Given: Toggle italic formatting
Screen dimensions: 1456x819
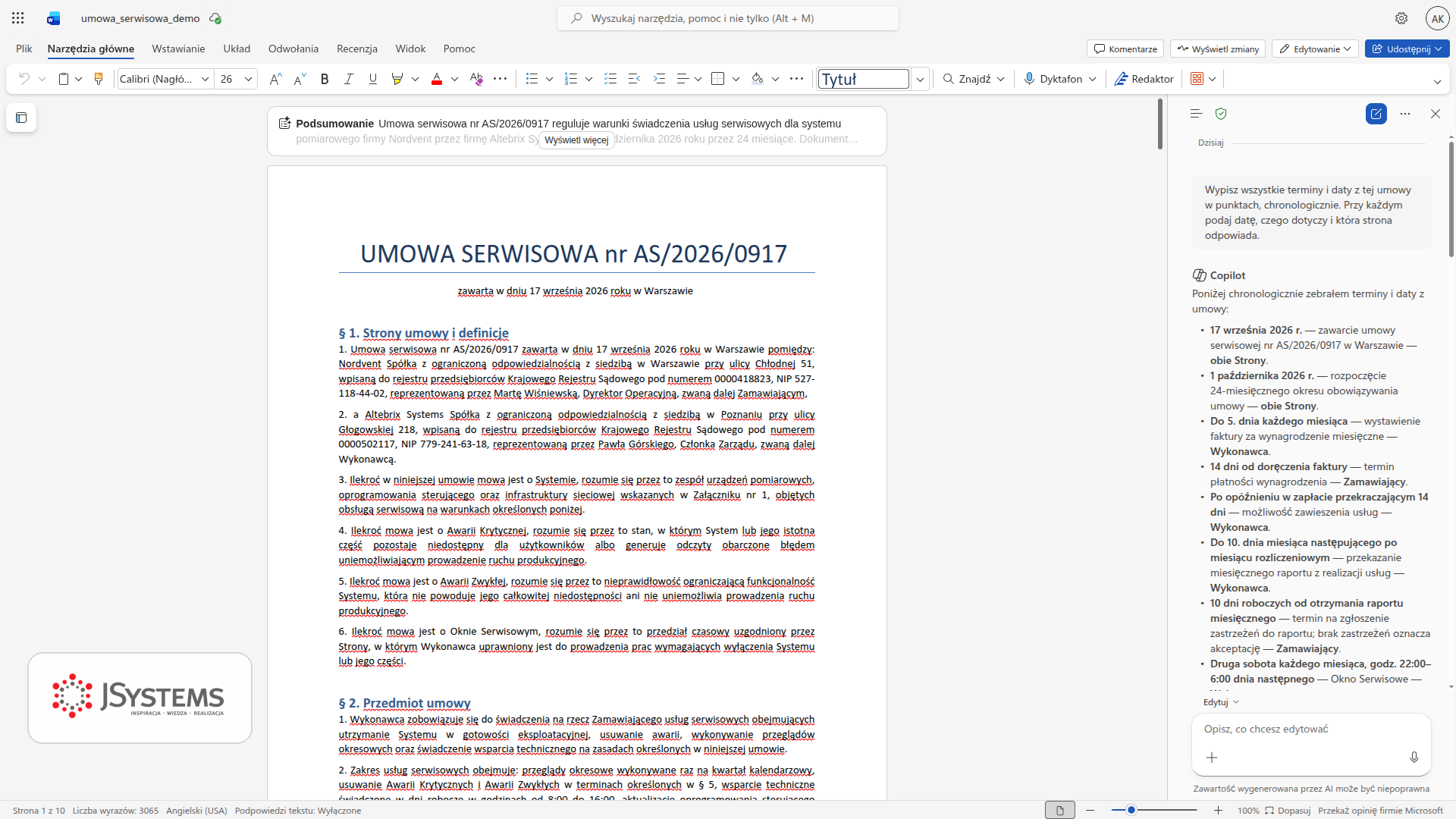Looking at the screenshot, I should click(x=349, y=79).
